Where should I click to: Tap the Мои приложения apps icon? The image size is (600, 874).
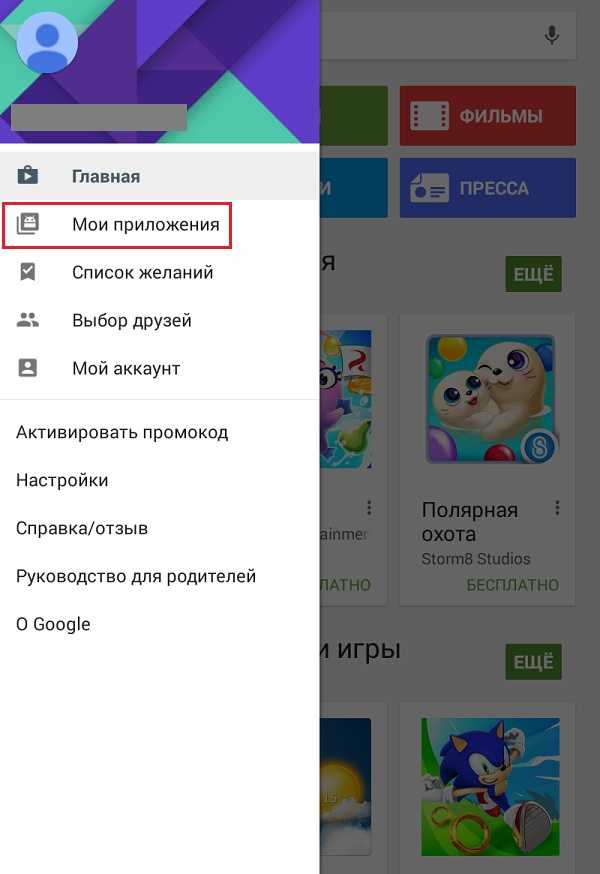click(28, 224)
